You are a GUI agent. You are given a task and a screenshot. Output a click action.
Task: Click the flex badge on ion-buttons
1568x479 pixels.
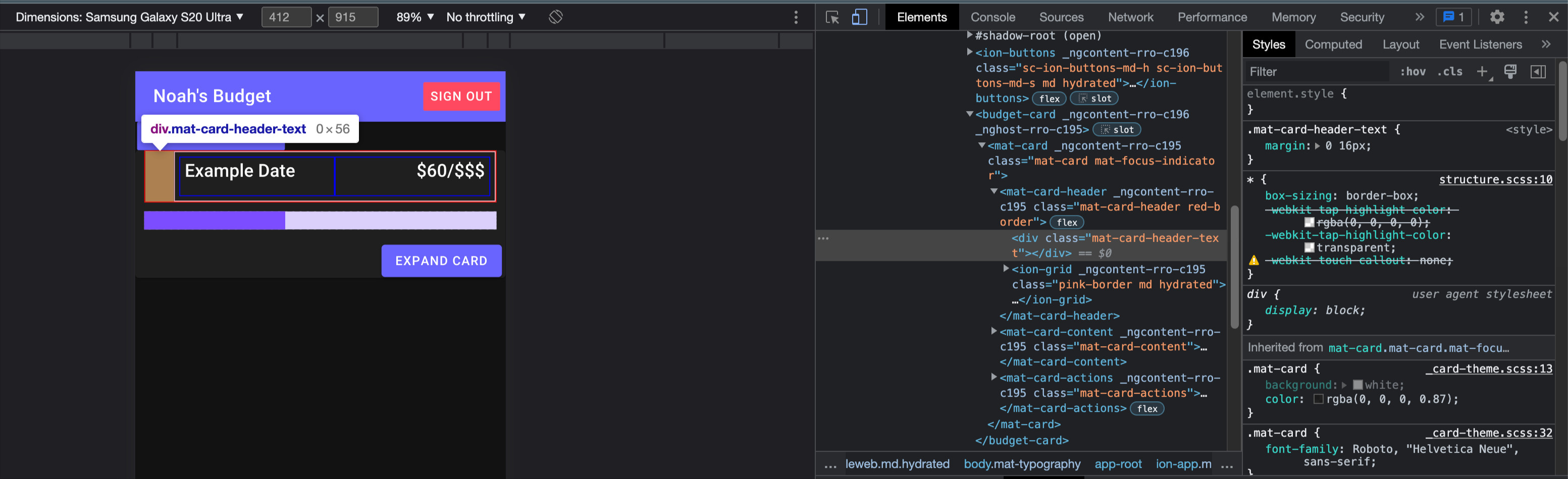(1049, 98)
